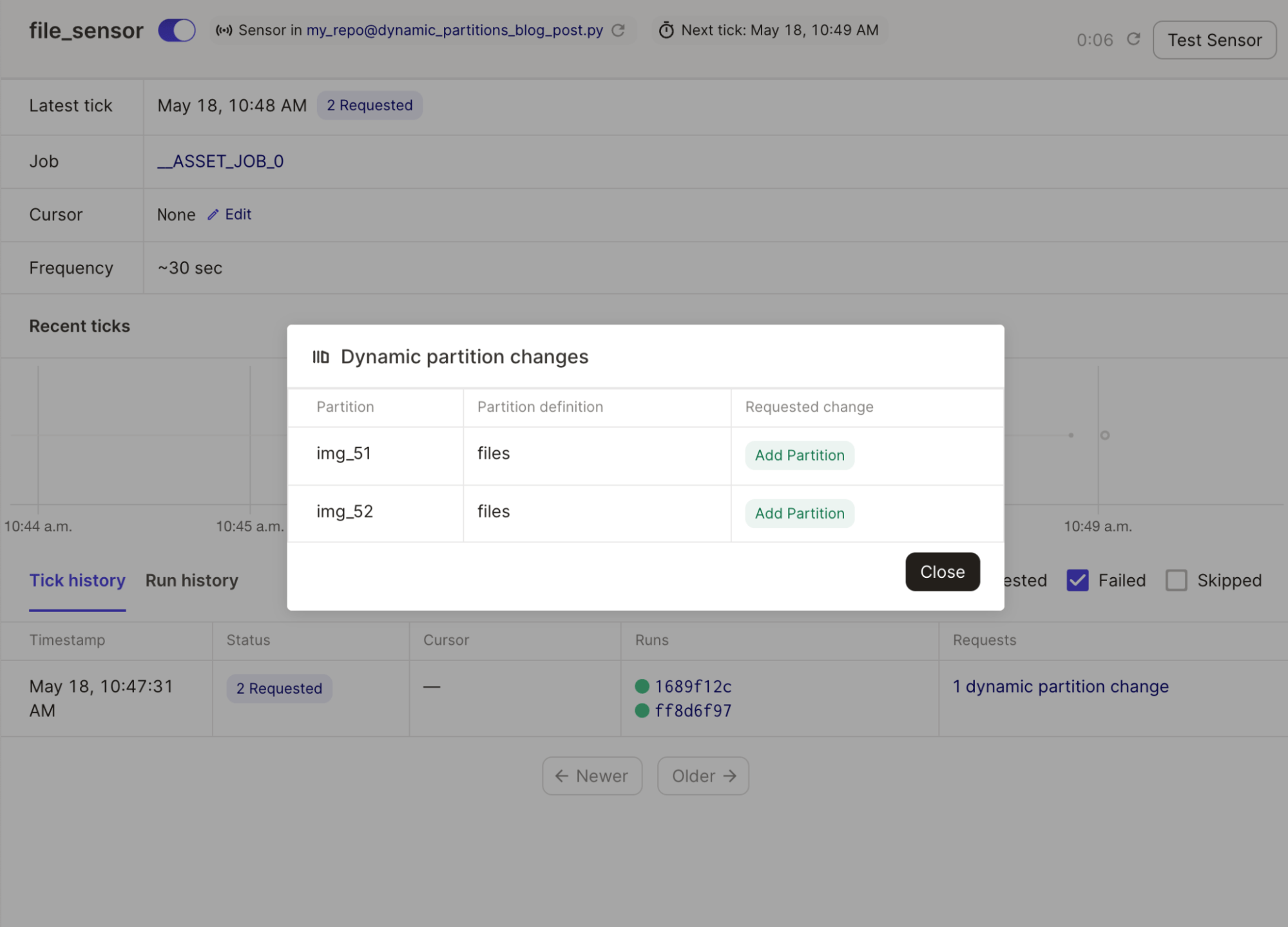Screen dimensions: 1288x927
Task: Click the Partition definition column header
Action: [540, 406]
